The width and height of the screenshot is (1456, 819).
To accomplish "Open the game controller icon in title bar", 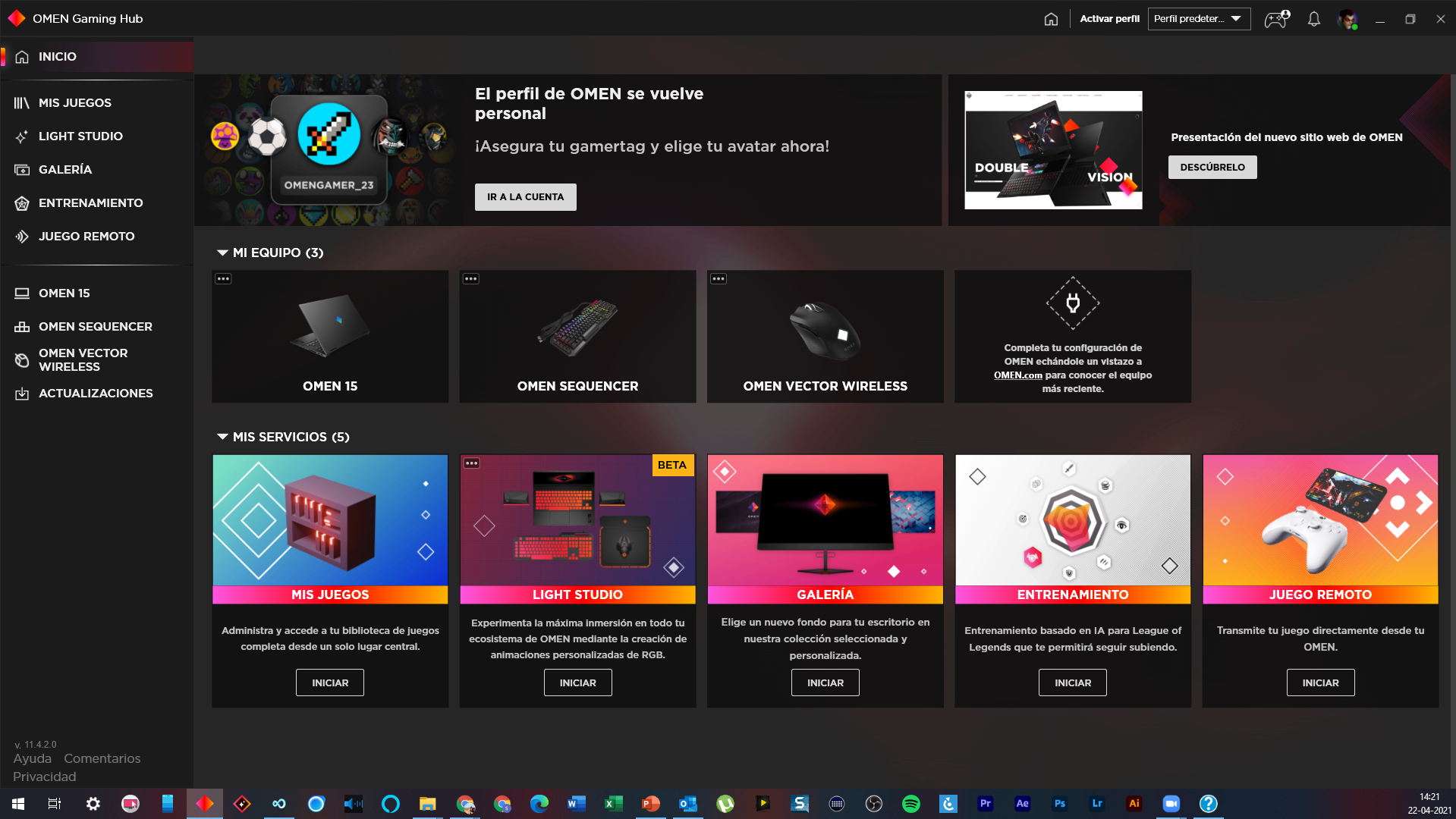I will coord(1276,19).
